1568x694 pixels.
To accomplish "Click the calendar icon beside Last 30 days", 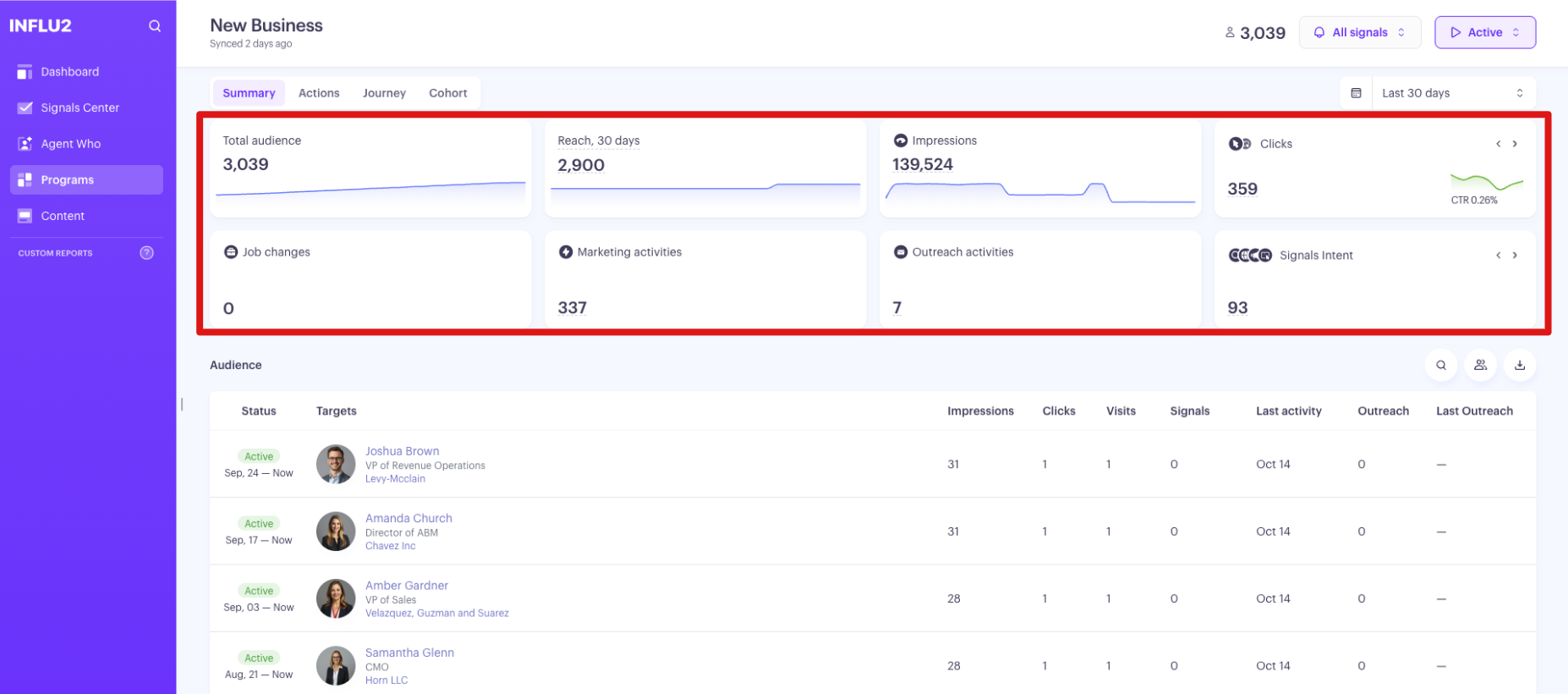I will pos(1356,93).
